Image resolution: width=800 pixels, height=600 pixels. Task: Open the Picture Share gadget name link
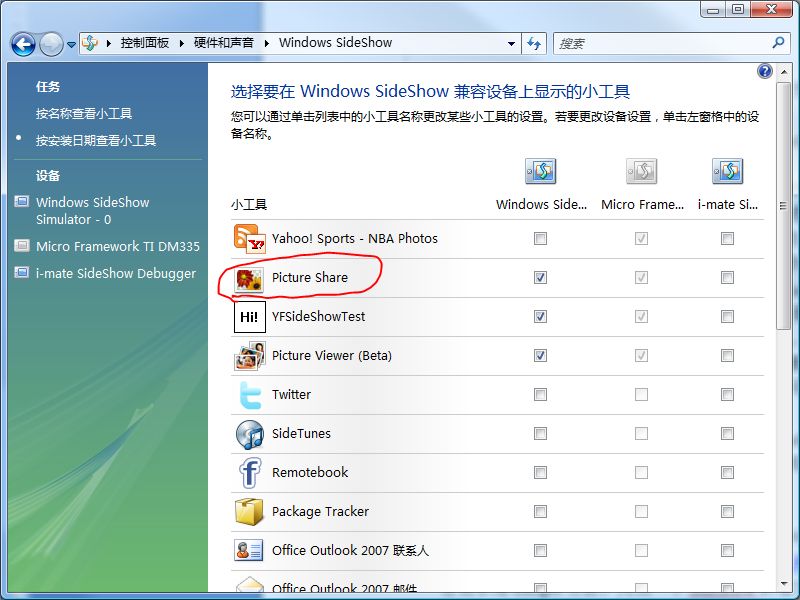(310, 278)
